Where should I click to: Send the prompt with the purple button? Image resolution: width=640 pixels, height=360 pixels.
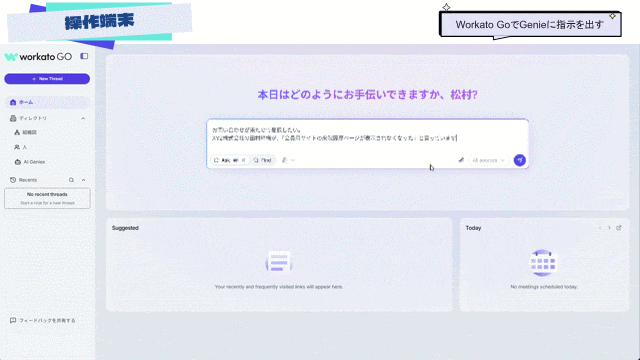pos(520,160)
